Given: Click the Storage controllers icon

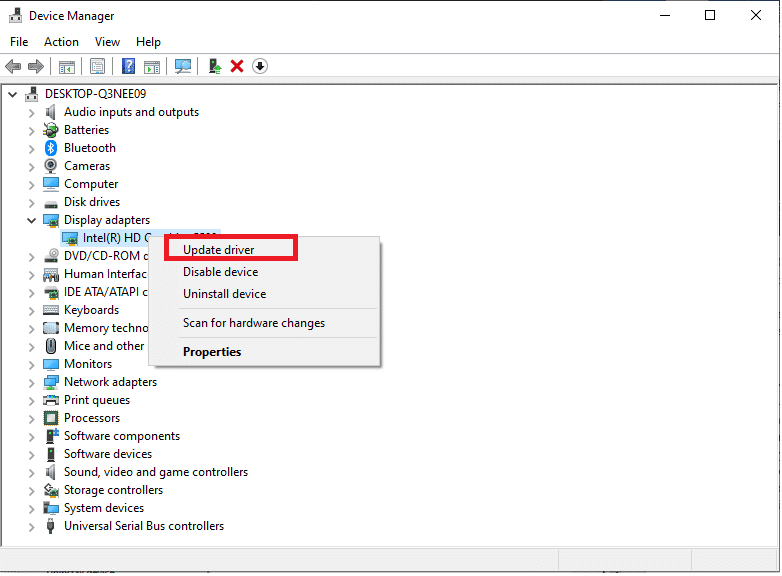Looking at the screenshot, I should coord(51,490).
